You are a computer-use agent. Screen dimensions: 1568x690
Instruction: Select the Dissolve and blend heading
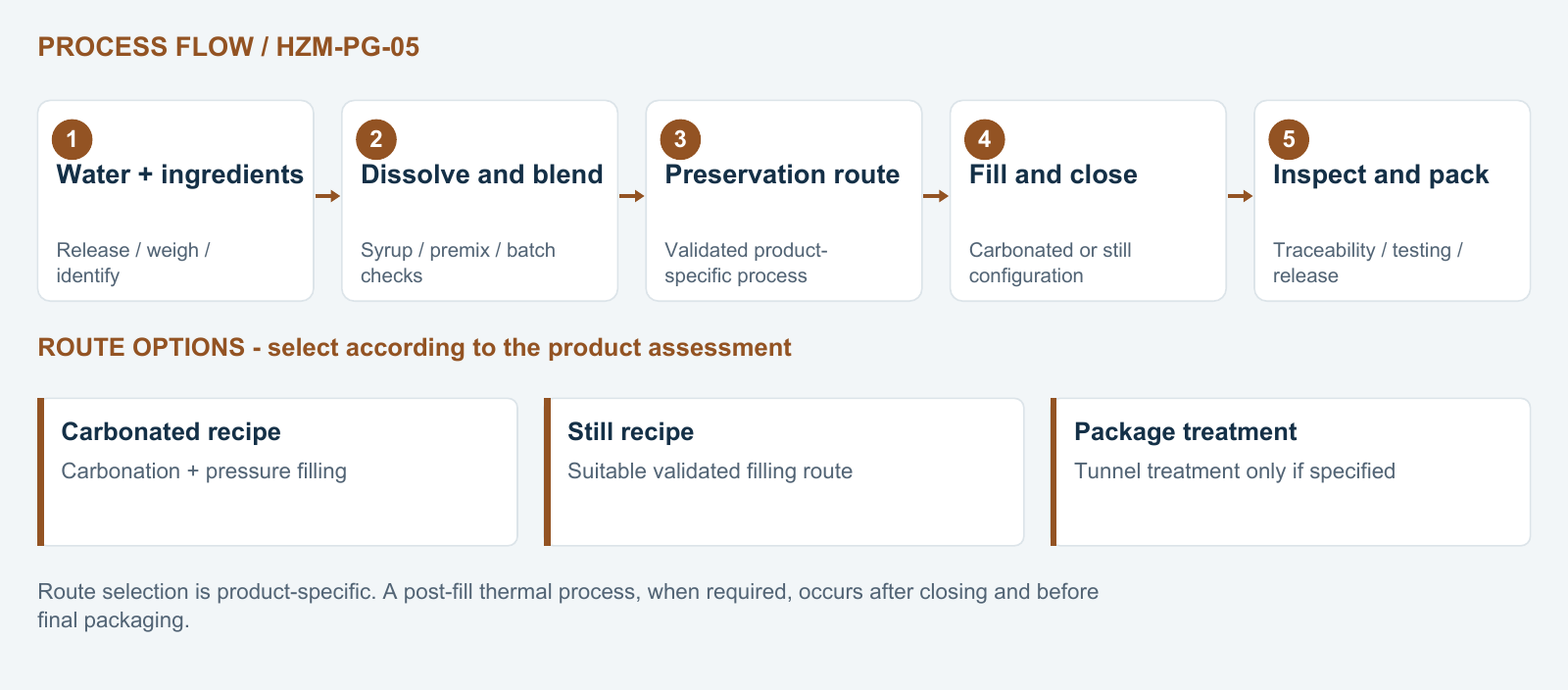coord(481,174)
